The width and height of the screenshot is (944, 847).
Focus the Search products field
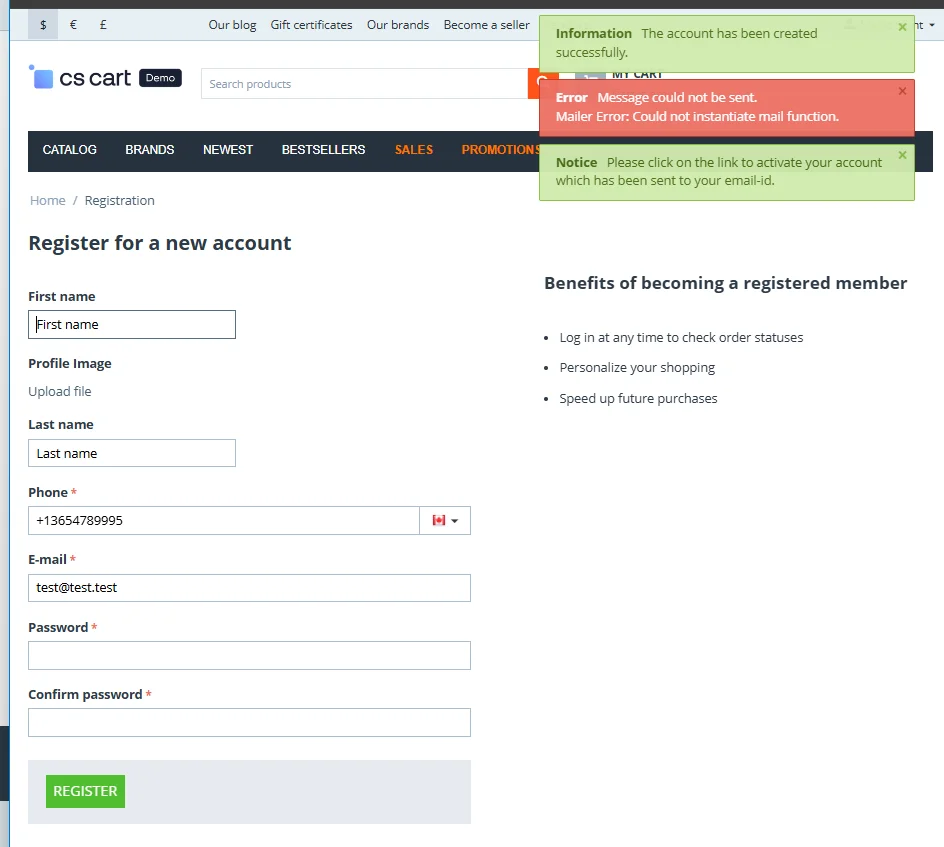[x=364, y=84]
